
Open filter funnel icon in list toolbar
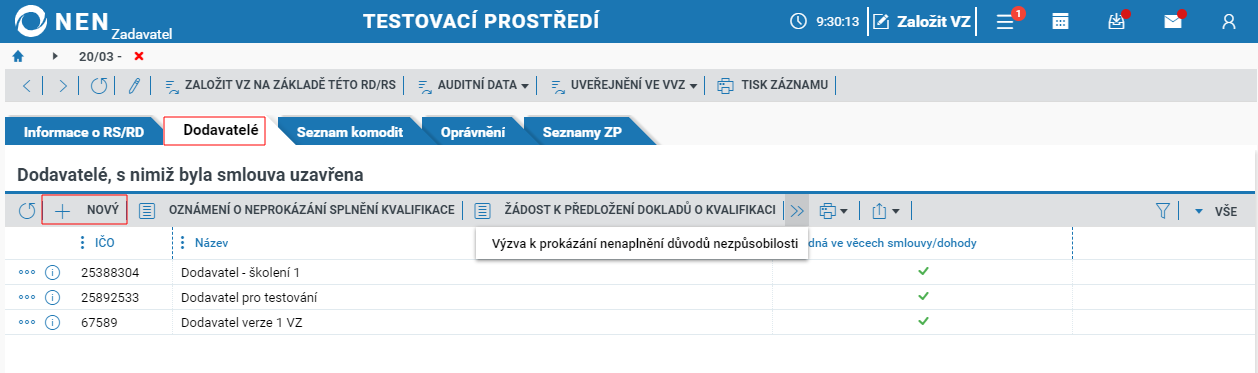click(1162, 211)
